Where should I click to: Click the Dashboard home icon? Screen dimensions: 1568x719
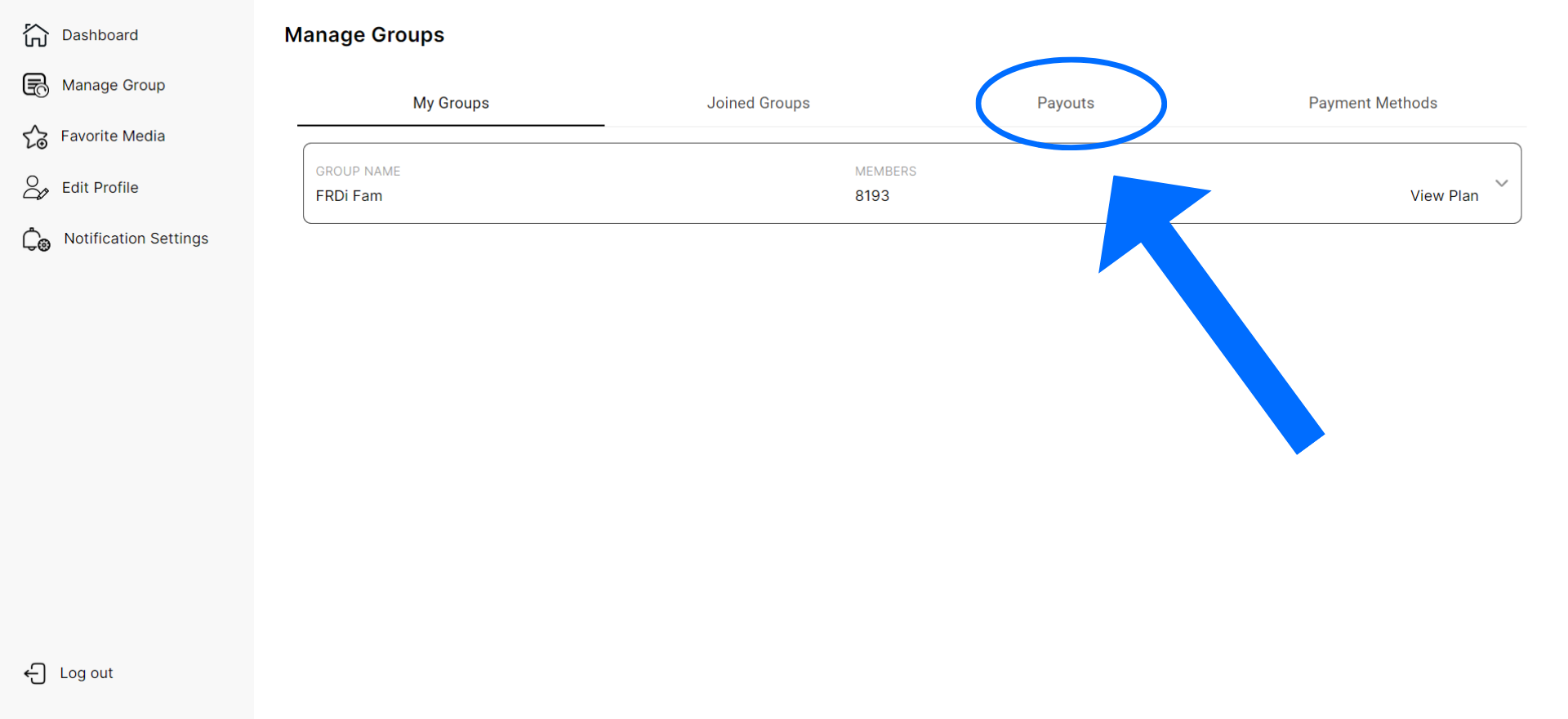(x=35, y=35)
